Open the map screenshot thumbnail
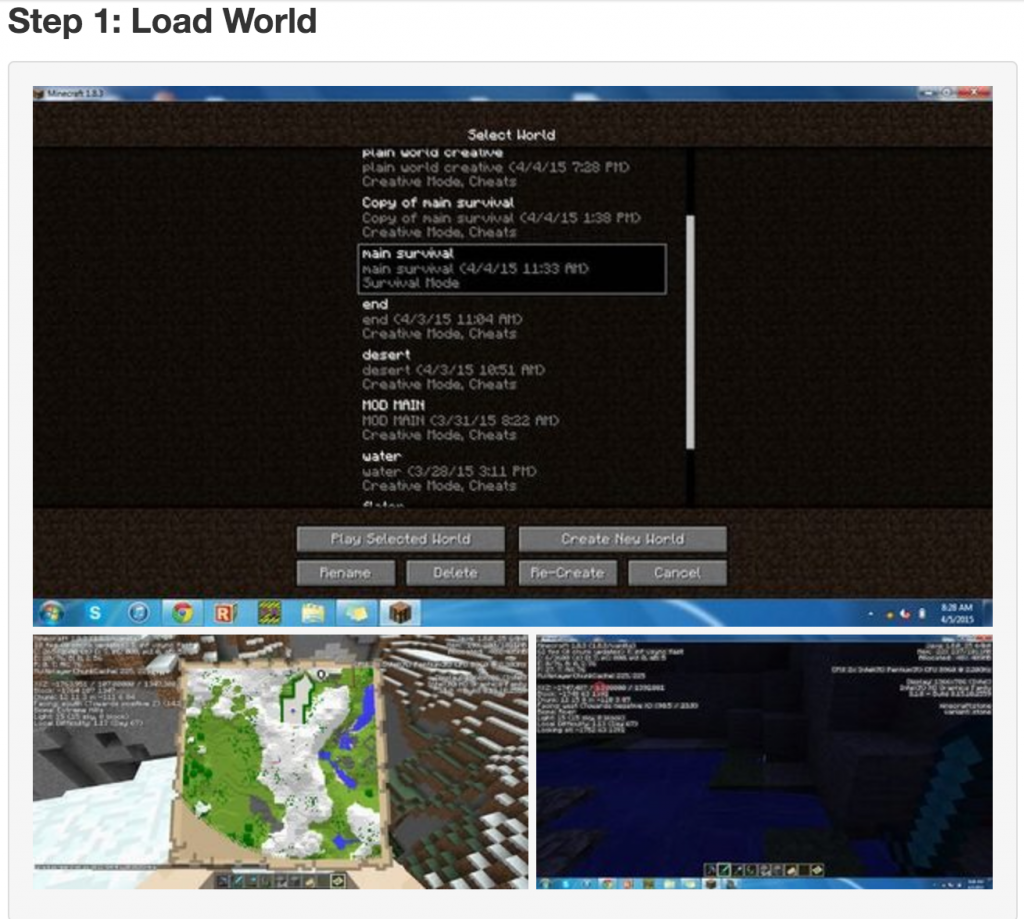The height and width of the screenshot is (919, 1024). 281,762
